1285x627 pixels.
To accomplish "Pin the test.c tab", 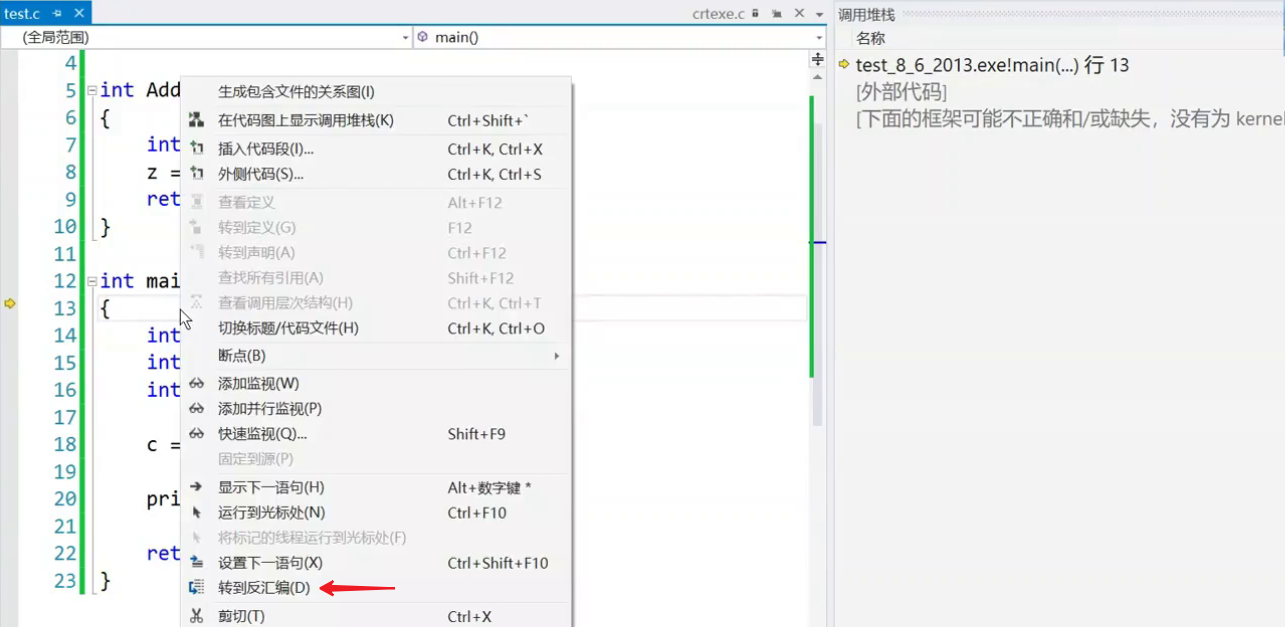I will (57, 13).
